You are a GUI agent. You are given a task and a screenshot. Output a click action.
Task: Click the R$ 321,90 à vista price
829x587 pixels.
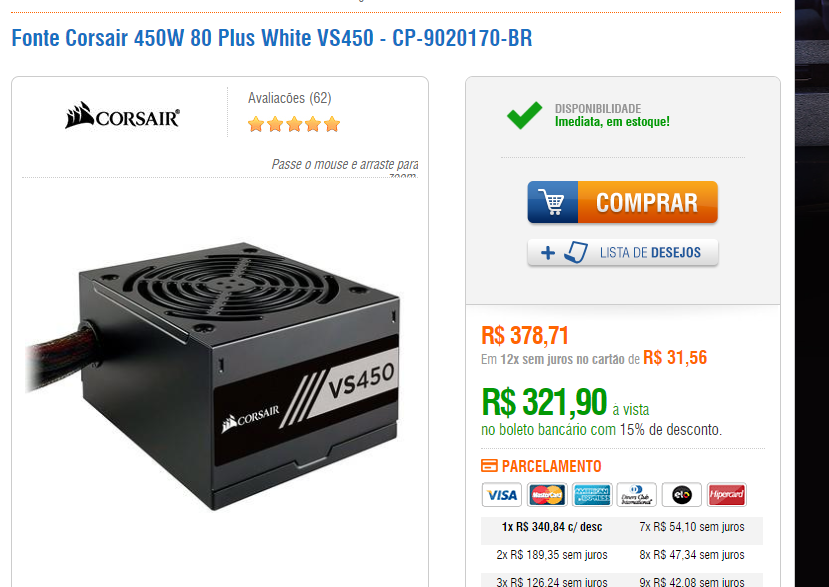coord(565,403)
